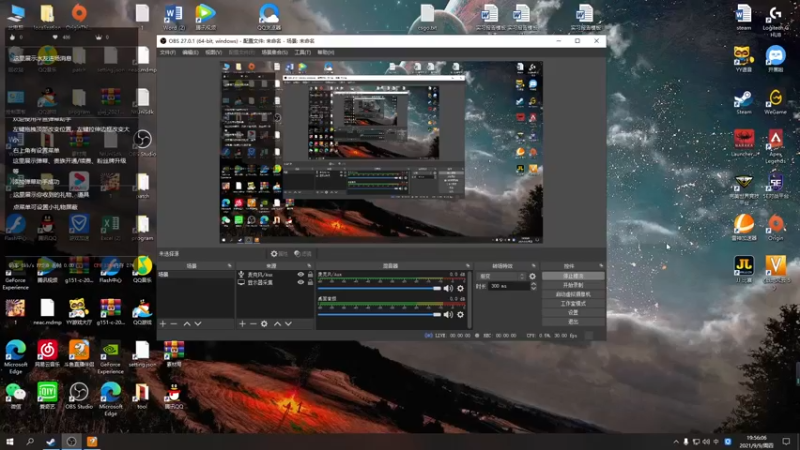Click 启动虚拟摄像机 virtual camera button

click(x=573, y=294)
